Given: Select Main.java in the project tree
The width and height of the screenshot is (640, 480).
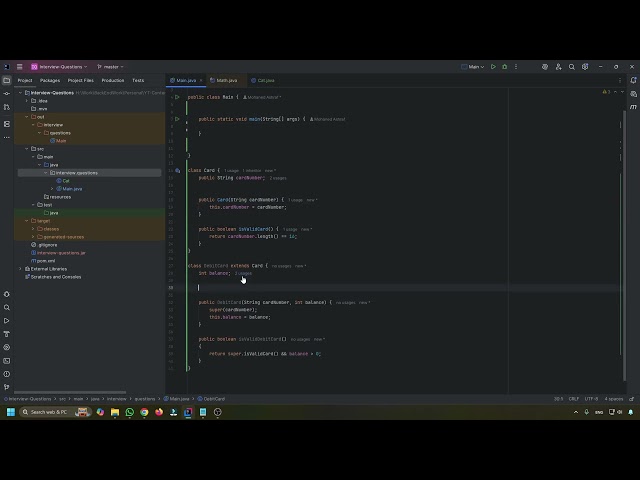Looking at the screenshot, I should [72, 189].
